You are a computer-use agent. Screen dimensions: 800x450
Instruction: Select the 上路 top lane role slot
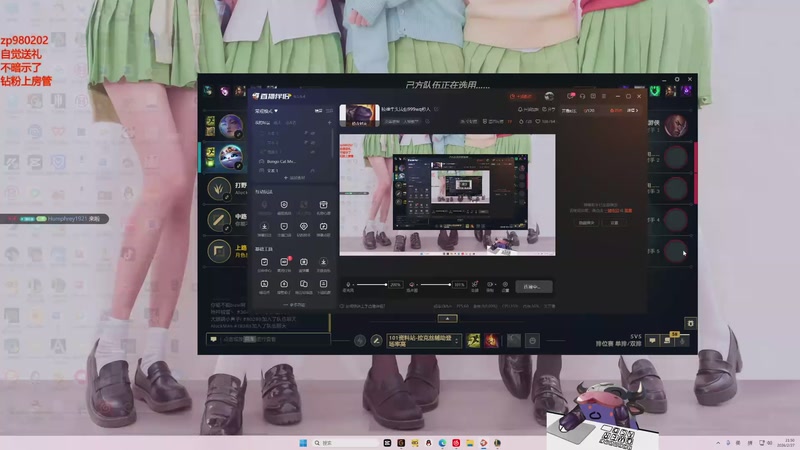tap(219, 251)
